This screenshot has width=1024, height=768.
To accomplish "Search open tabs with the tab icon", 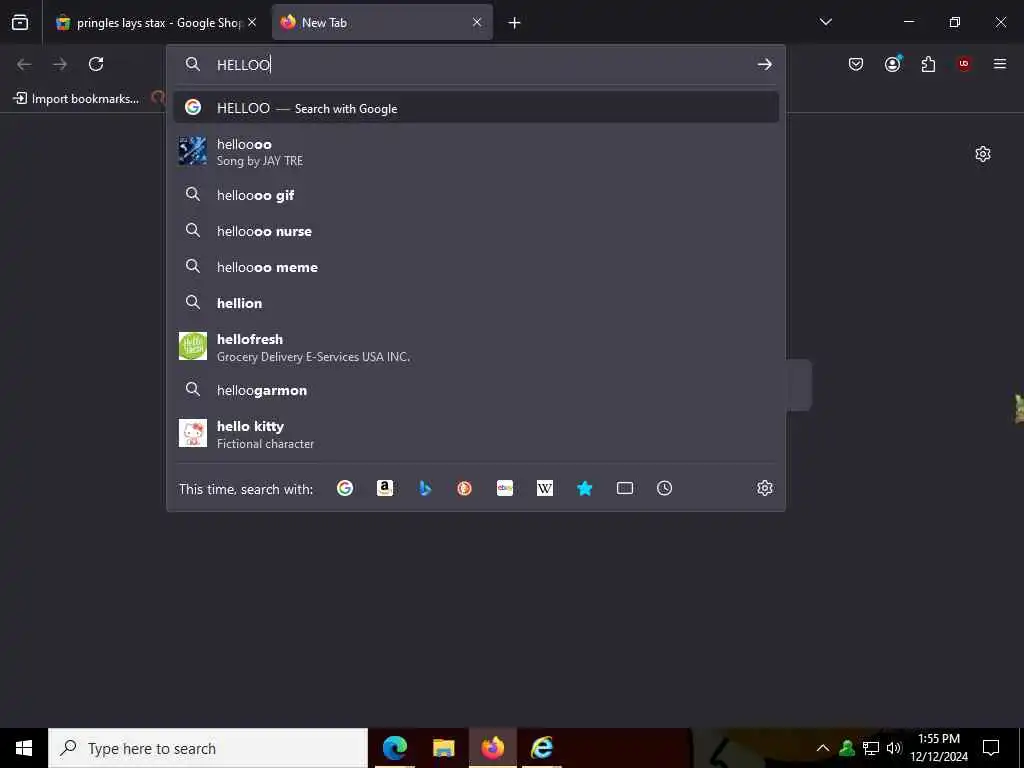I will click(625, 488).
